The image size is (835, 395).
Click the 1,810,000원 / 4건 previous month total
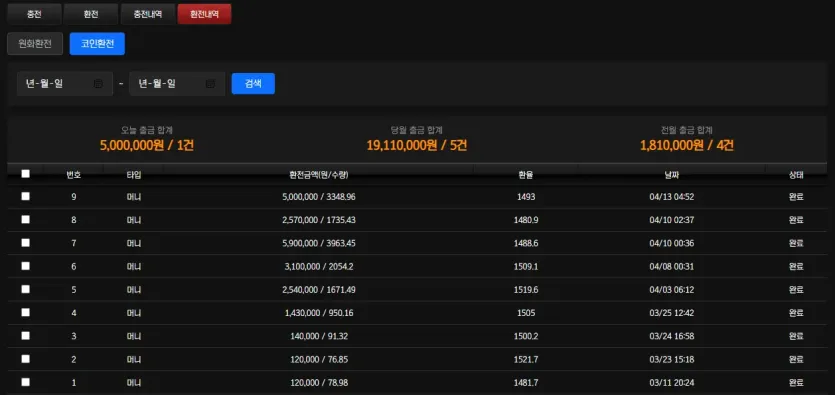[x=687, y=145]
